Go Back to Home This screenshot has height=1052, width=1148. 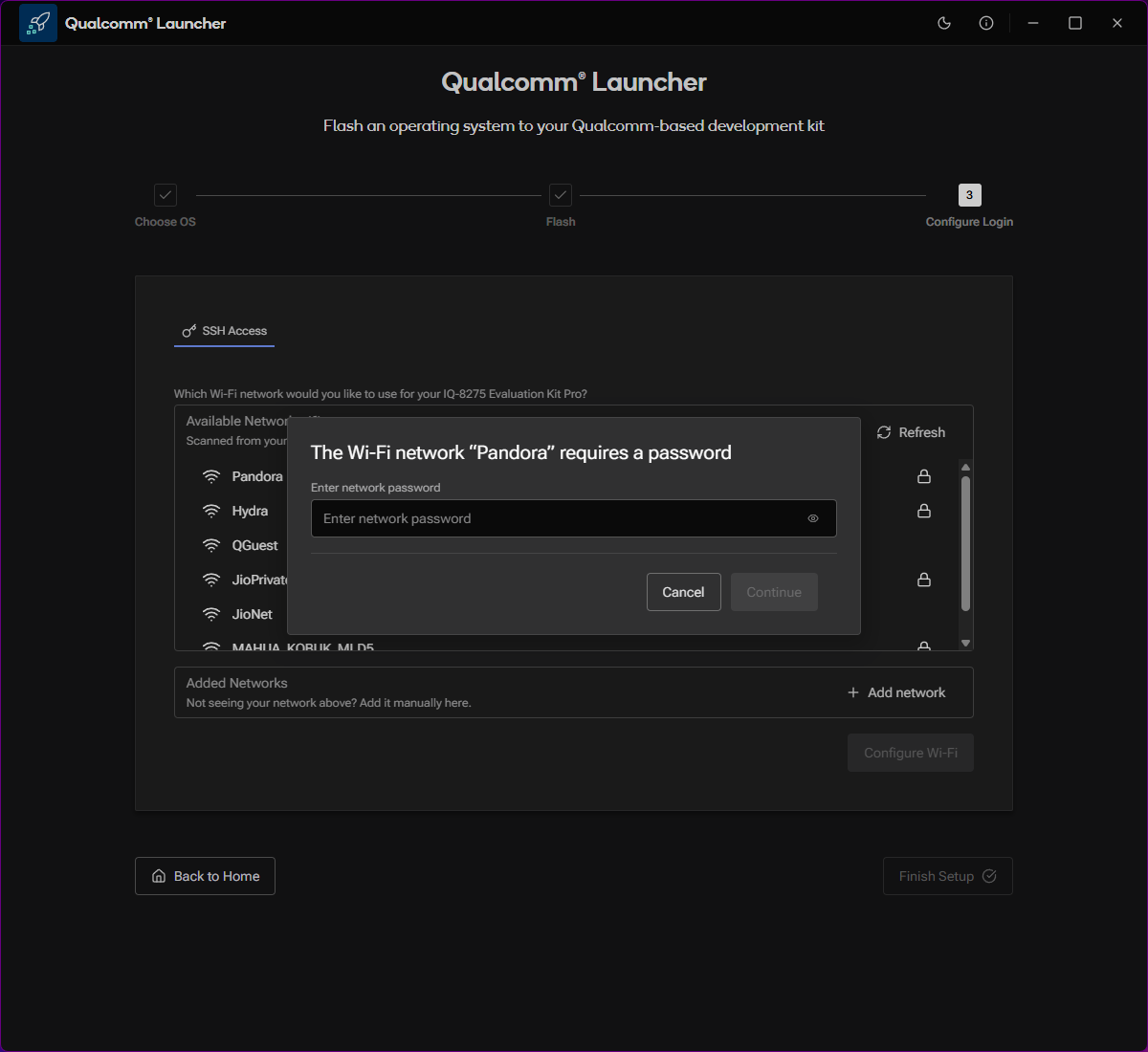tap(206, 876)
